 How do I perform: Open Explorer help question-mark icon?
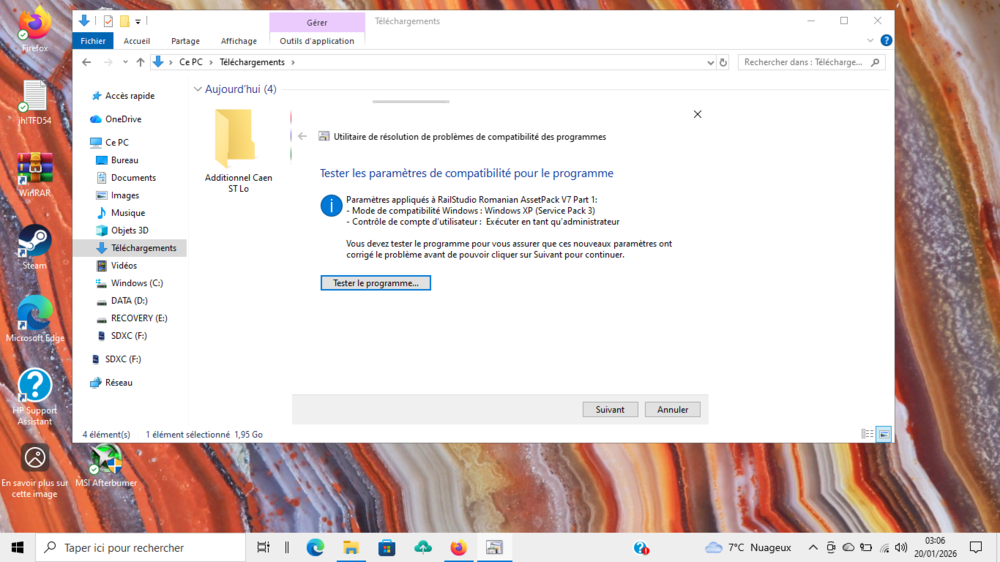tap(886, 40)
